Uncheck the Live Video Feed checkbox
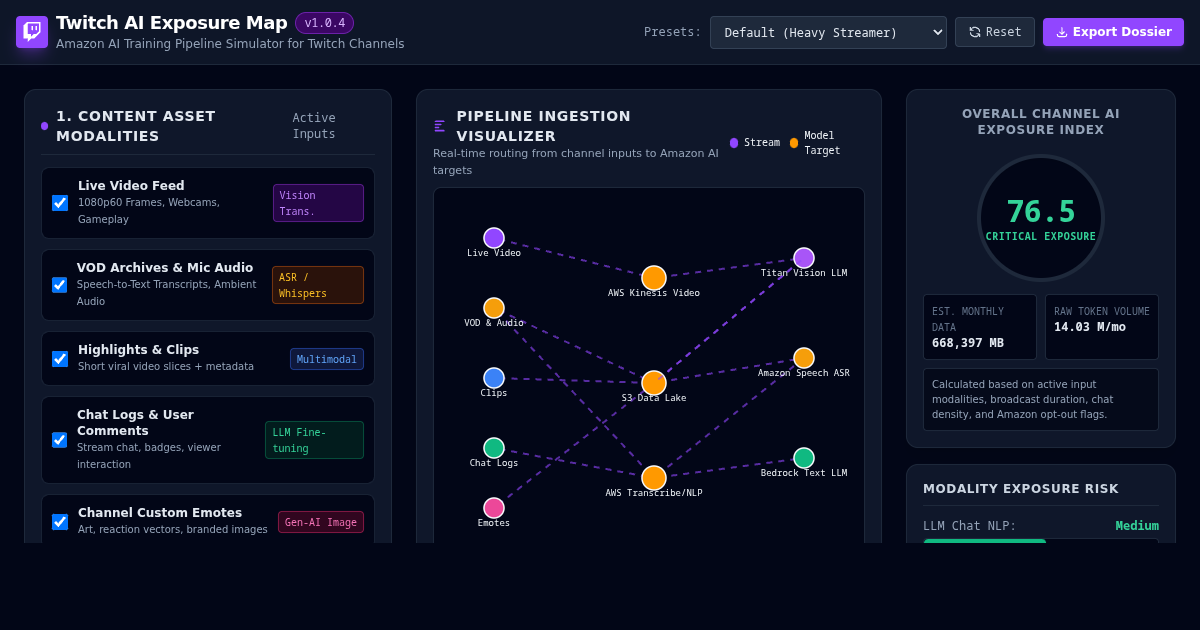 (60, 203)
